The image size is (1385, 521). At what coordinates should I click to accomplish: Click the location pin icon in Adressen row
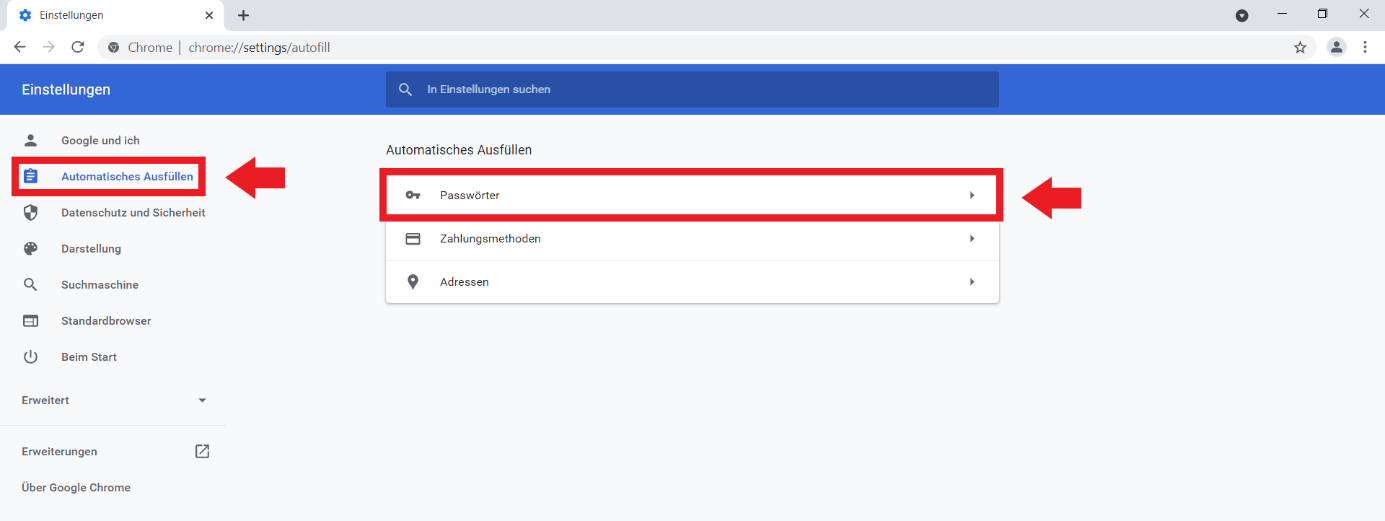(x=413, y=282)
